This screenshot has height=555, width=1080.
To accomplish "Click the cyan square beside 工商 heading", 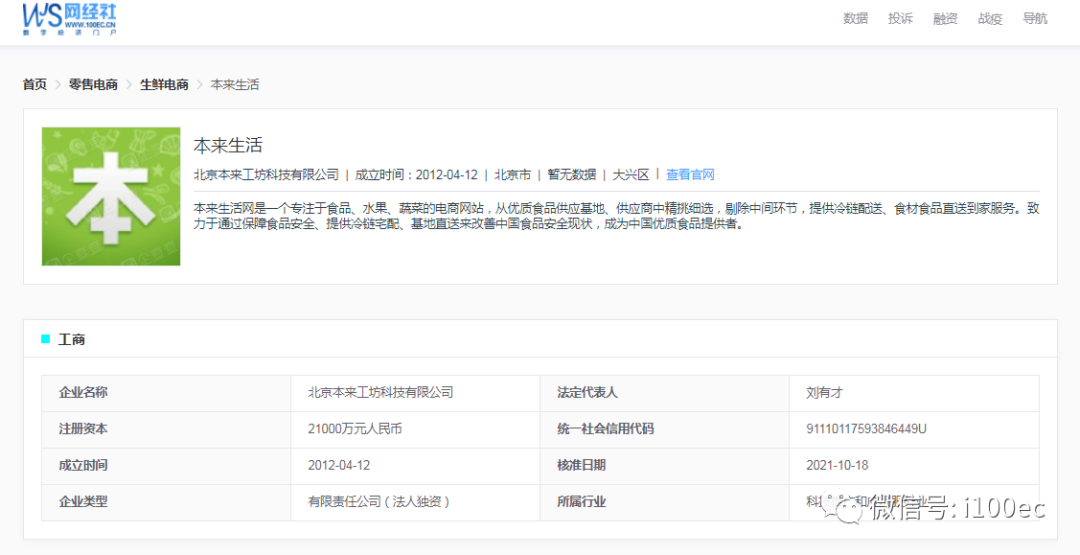I will click(x=45, y=339).
